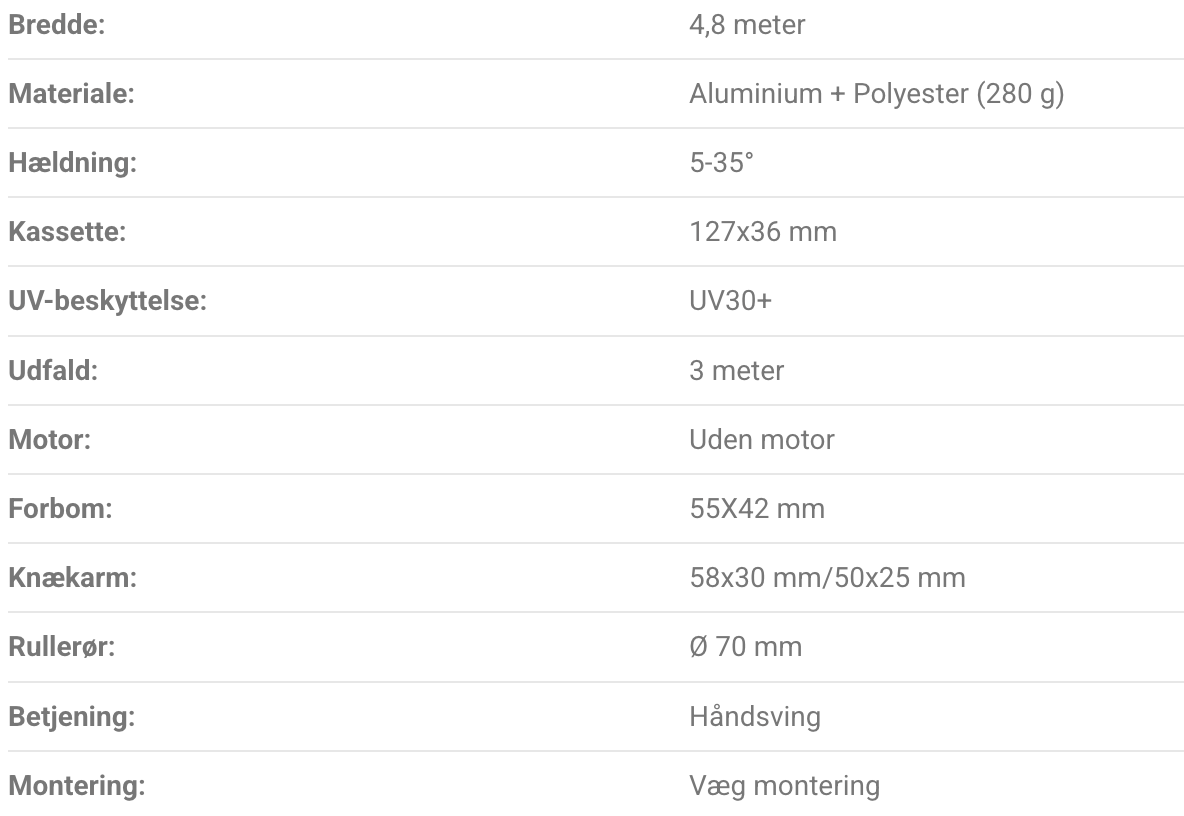Click the "Forbom:" label

tap(60, 508)
